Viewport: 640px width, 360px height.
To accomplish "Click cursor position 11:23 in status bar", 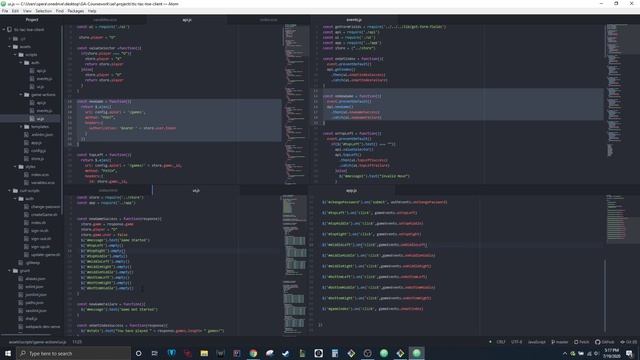I will pyautogui.click(x=77, y=342).
